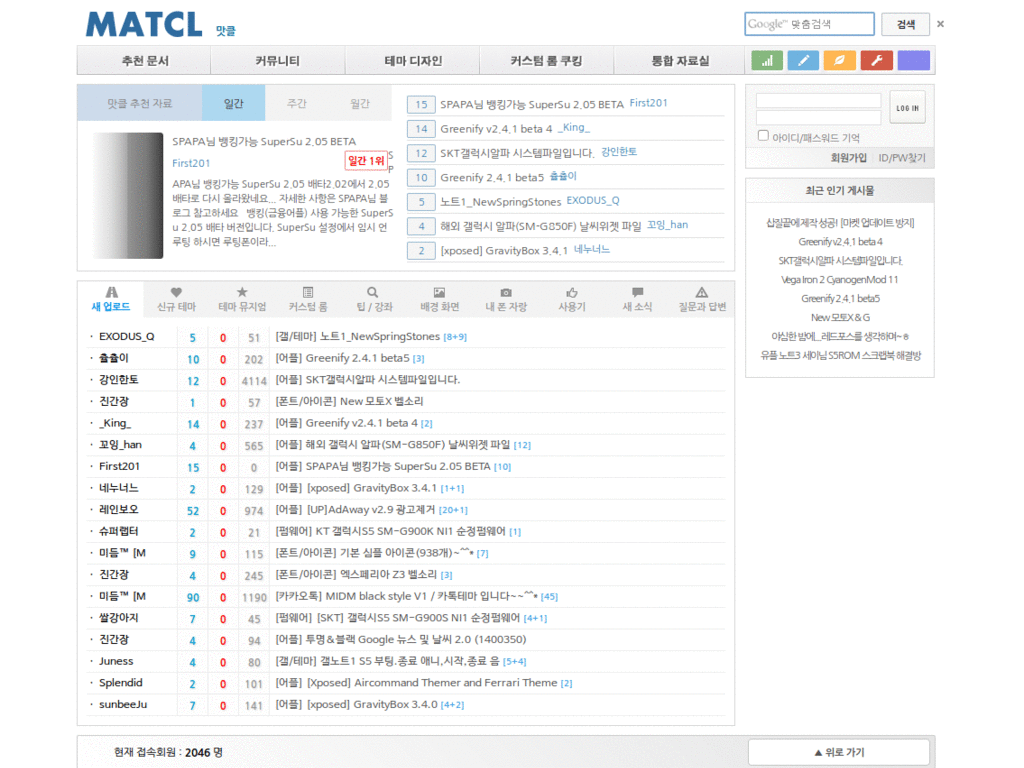
Task: Open popular post 유플 노트3 세이님 S5ROM 스크랩북 해결방
Action: [840, 355]
